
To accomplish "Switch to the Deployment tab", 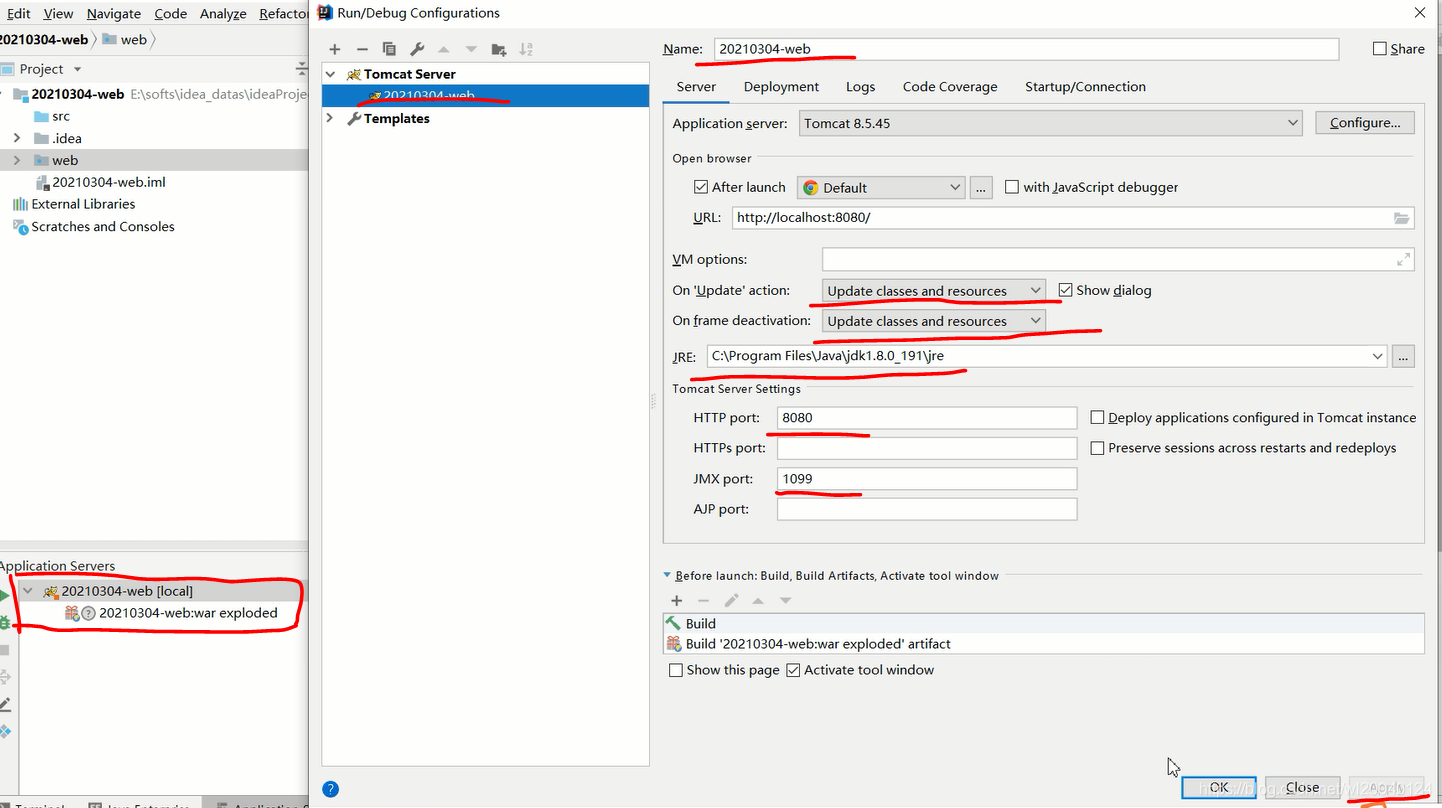I will 781,87.
